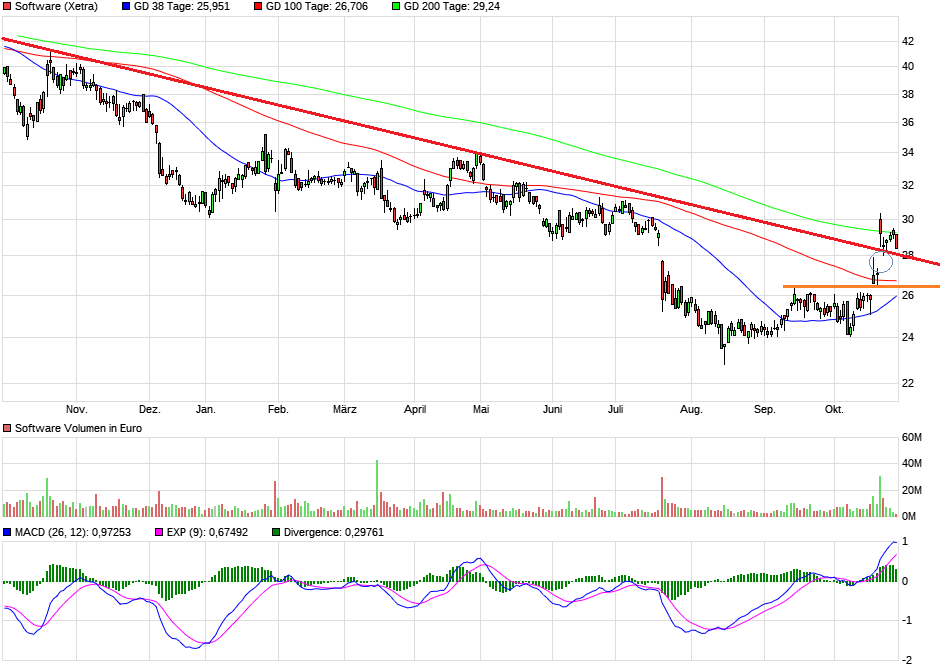Click the MACD axis value -2
The image size is (940, 670).
(x=907, y=660)
